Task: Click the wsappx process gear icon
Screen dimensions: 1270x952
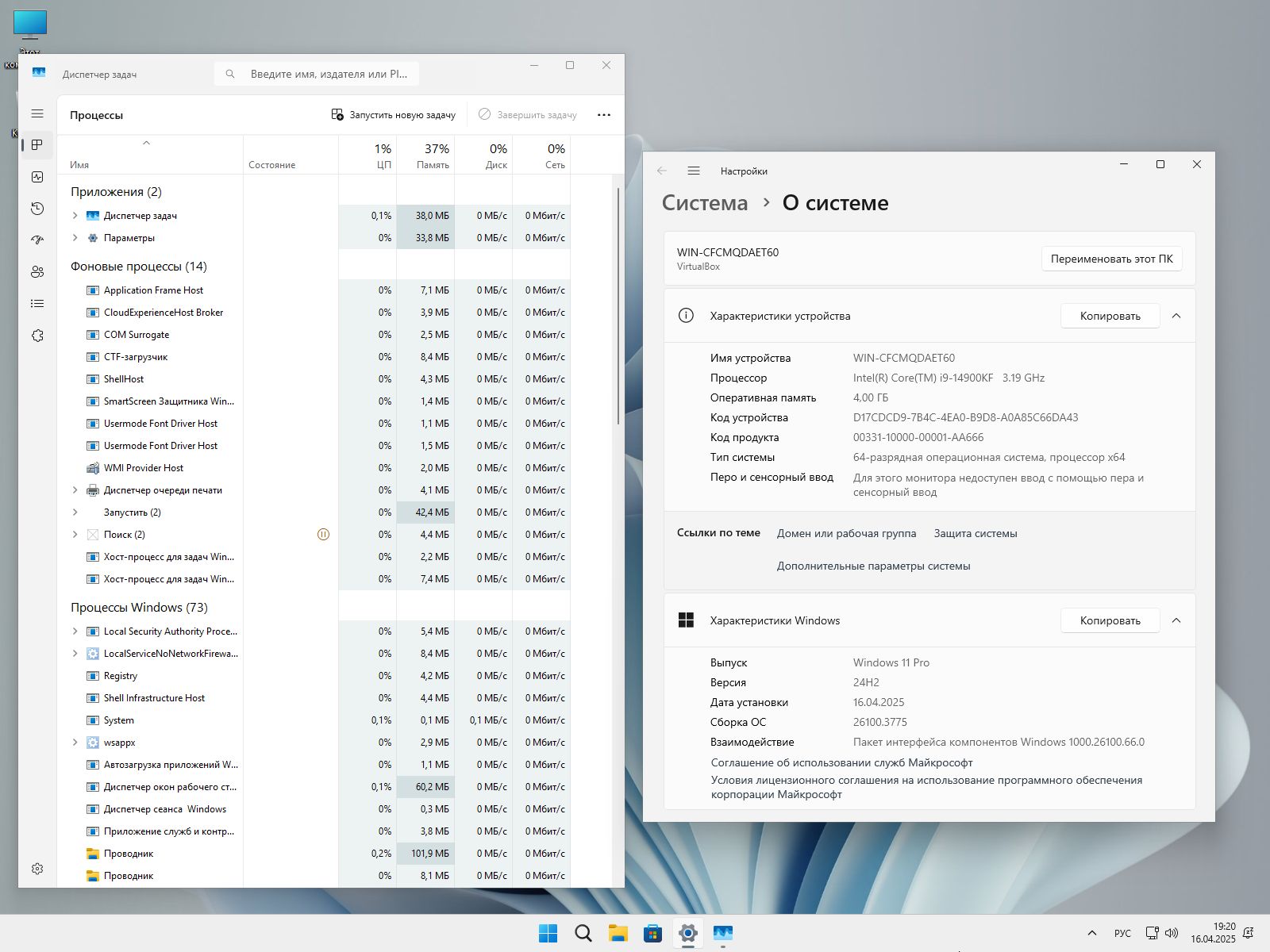Action: click(92, 743)
